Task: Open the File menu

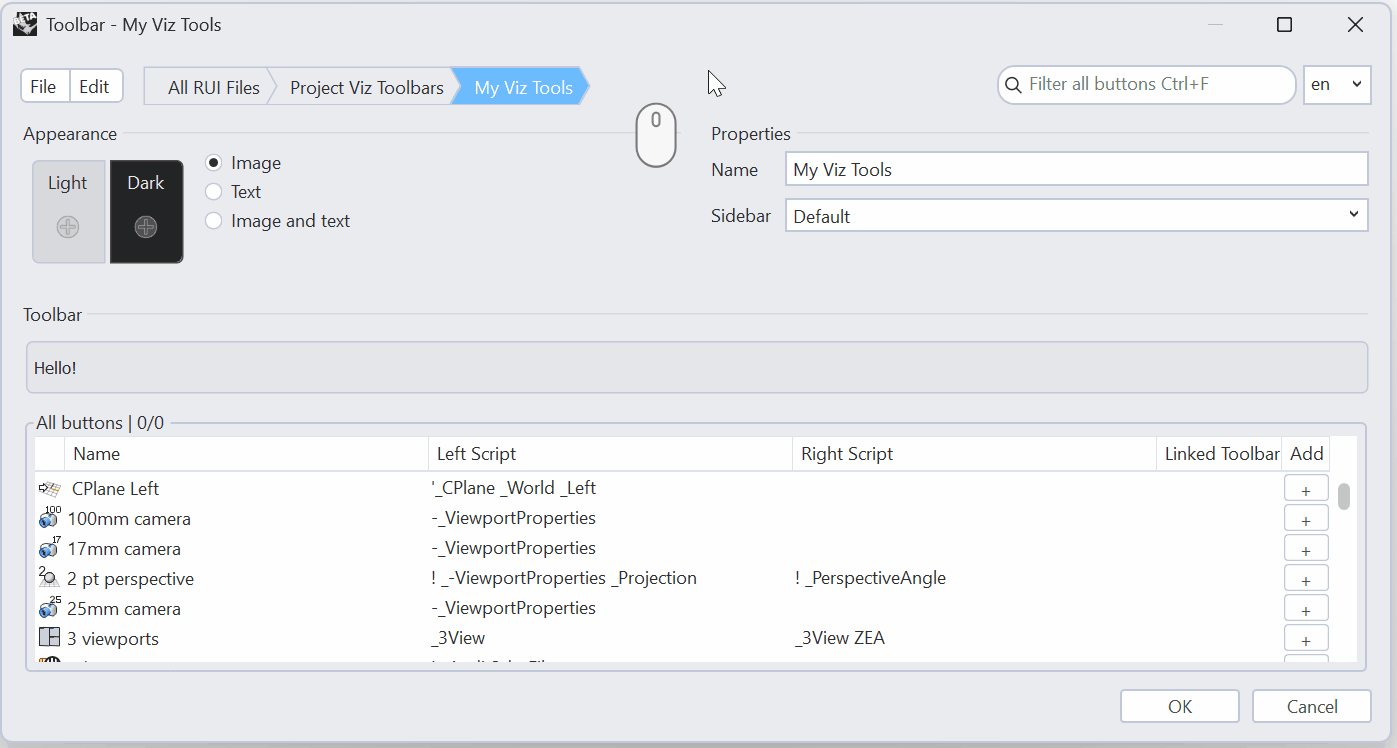Action: point(44,87)
